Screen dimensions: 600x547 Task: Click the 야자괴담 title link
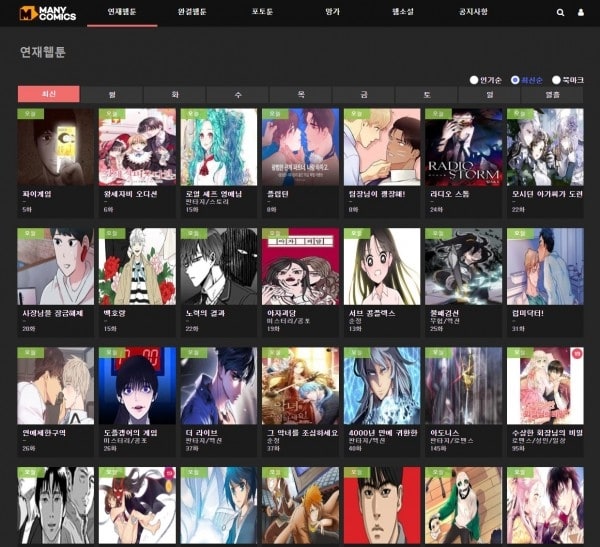(x=281, y=313)
